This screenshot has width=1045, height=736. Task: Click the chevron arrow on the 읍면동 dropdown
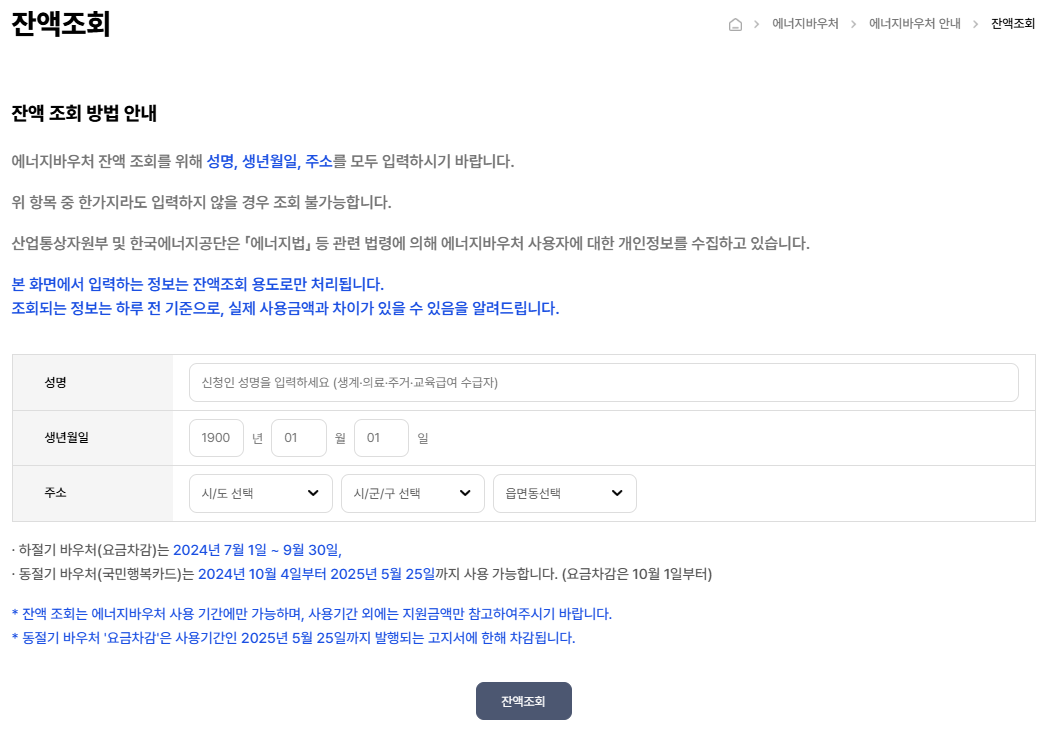pos(617,493)
